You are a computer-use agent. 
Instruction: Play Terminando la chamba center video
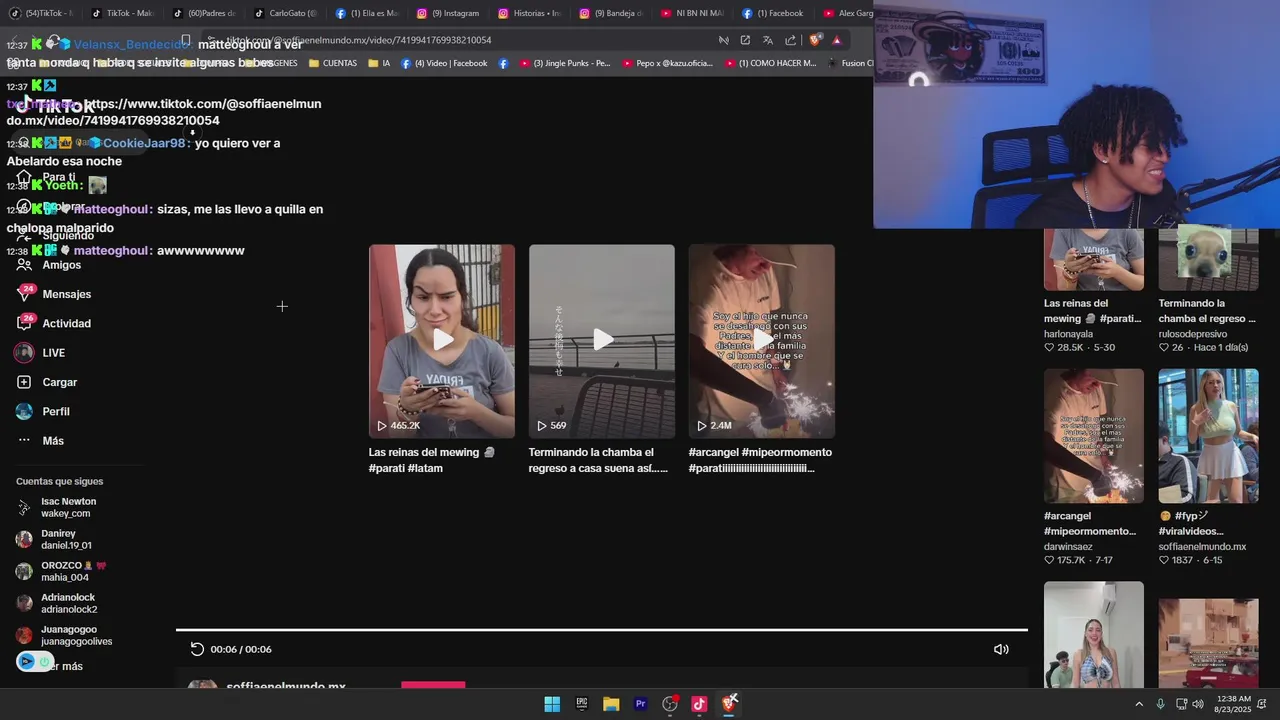point(602,341)
